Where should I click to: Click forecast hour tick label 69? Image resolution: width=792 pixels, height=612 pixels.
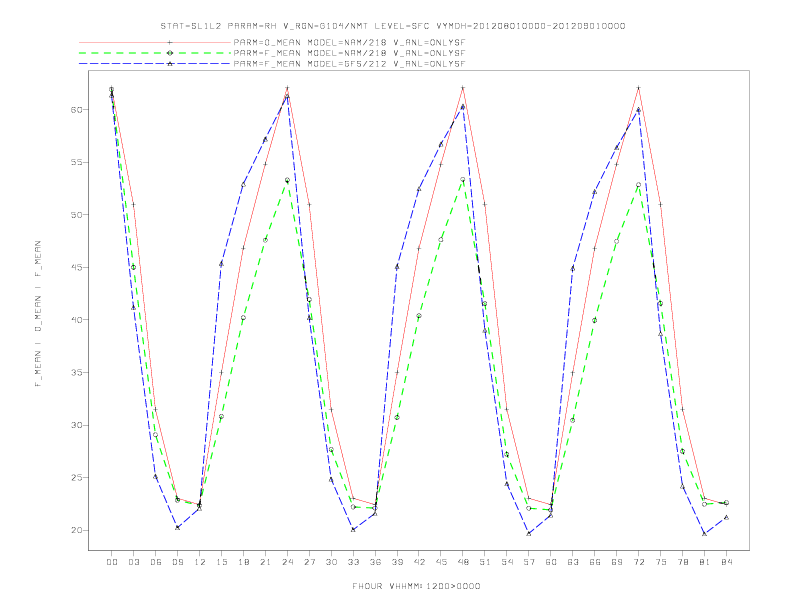coord(617,562)
